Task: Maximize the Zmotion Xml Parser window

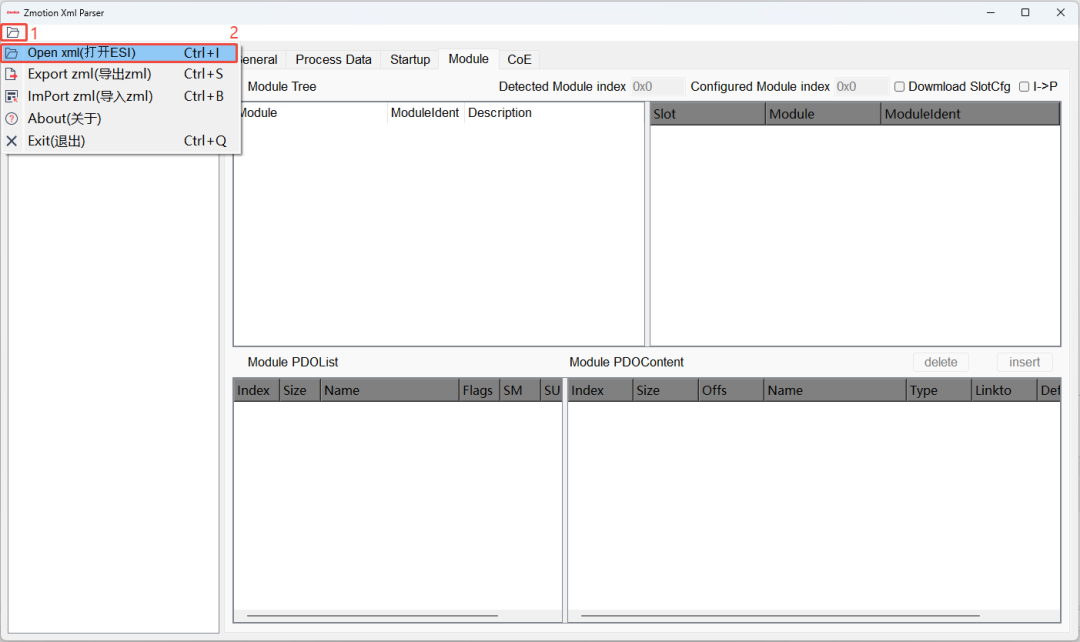Action: (1025, 12)
